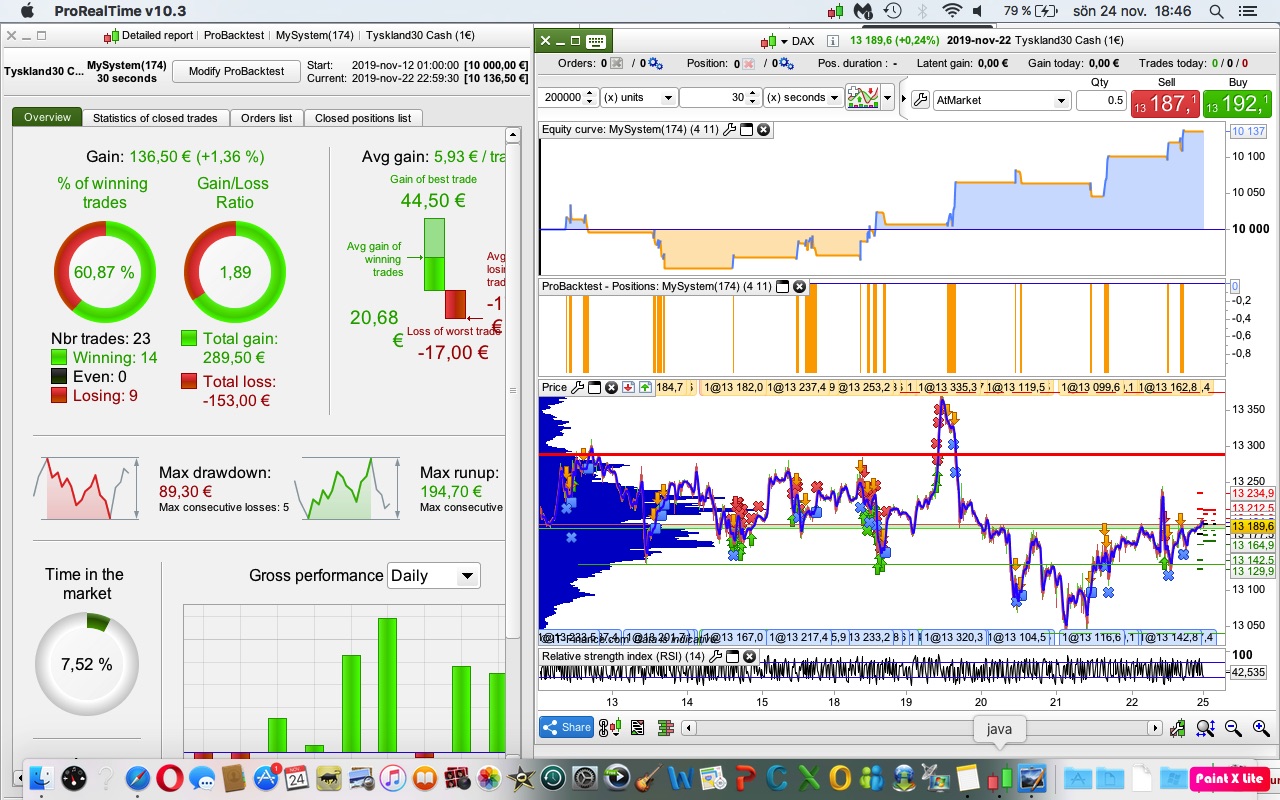Sell at 13 187 price button

tap(1165, 102)
